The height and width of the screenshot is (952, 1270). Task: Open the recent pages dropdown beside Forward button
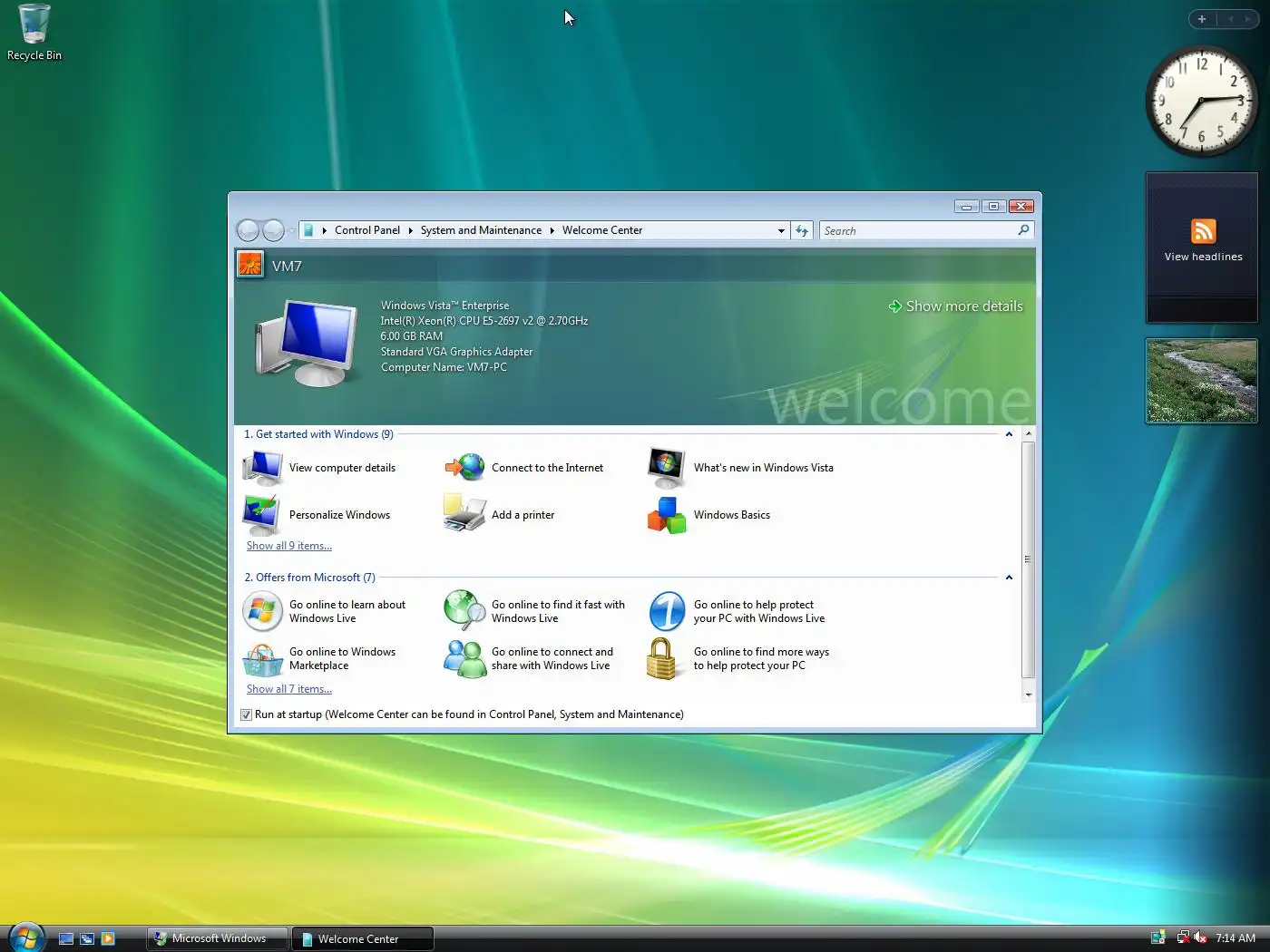tap(291, 230)
